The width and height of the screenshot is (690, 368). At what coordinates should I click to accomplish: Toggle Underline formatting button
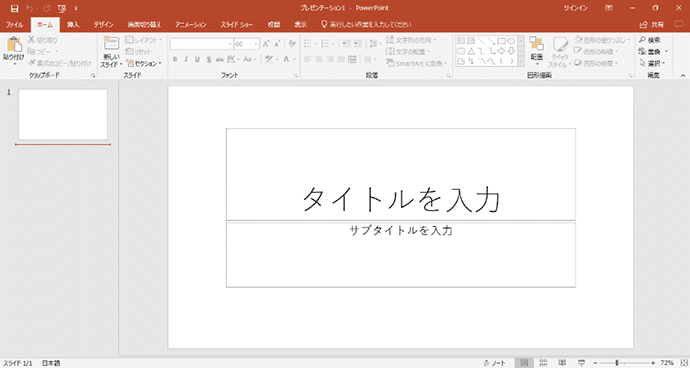[197, 59]
